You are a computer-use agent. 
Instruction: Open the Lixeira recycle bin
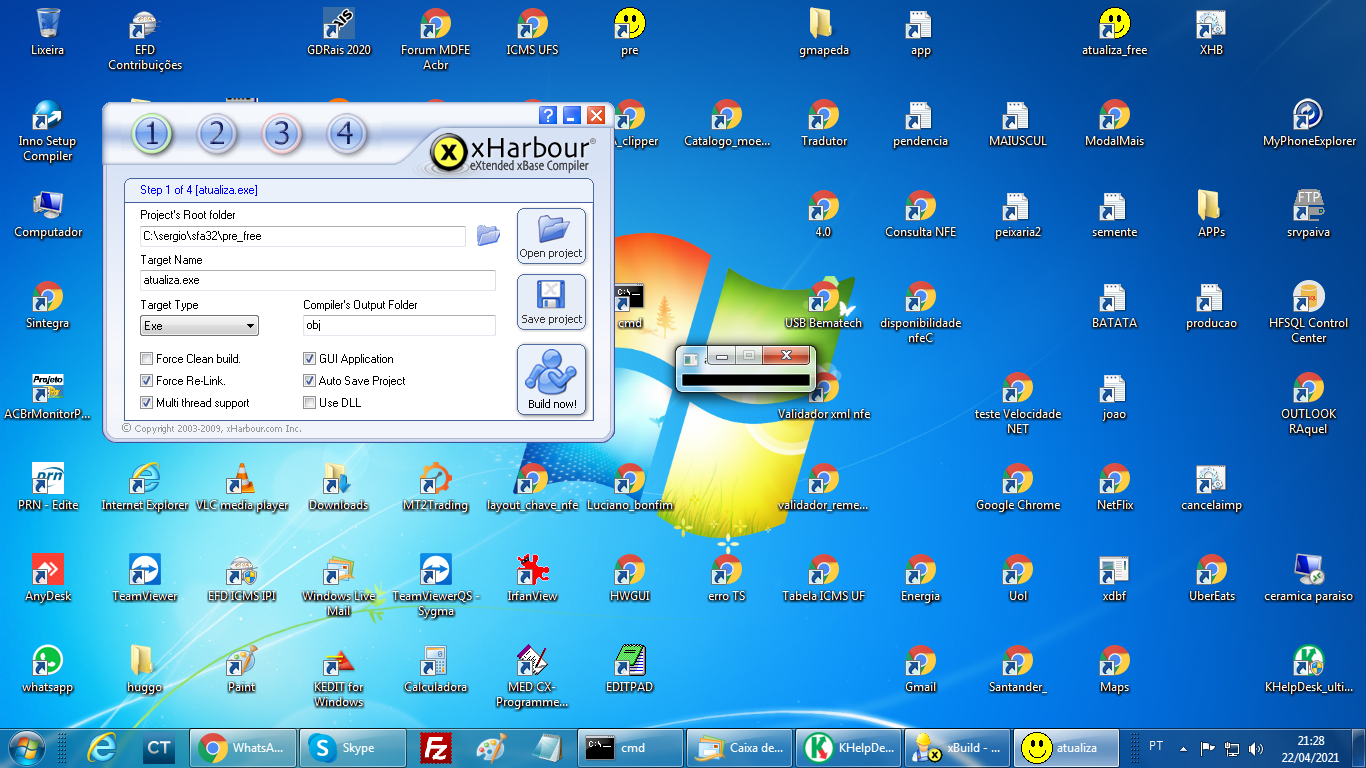coord(47,26)
